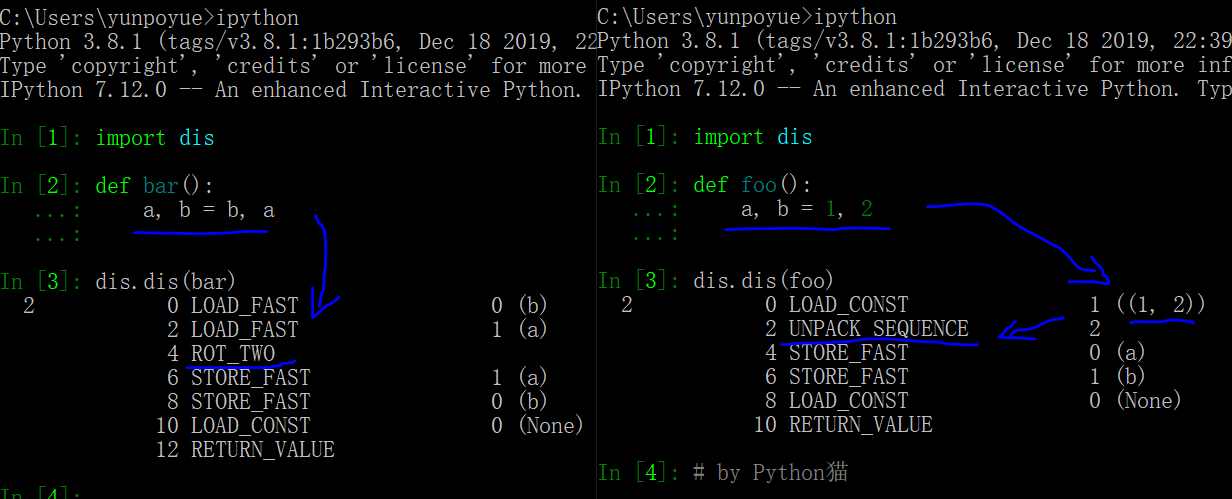Click the 'In [3]:' prompt in left terminal

[42, 281]
